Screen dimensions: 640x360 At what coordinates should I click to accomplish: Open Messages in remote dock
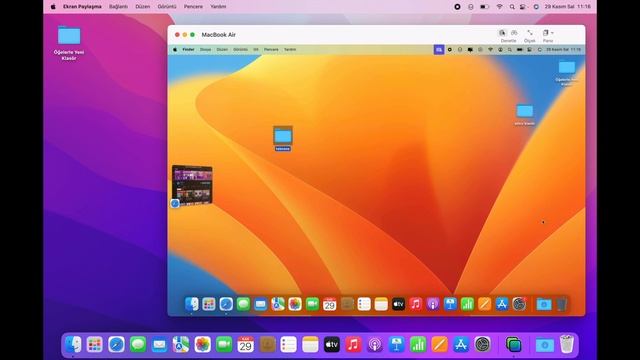[x=243, y=304]
